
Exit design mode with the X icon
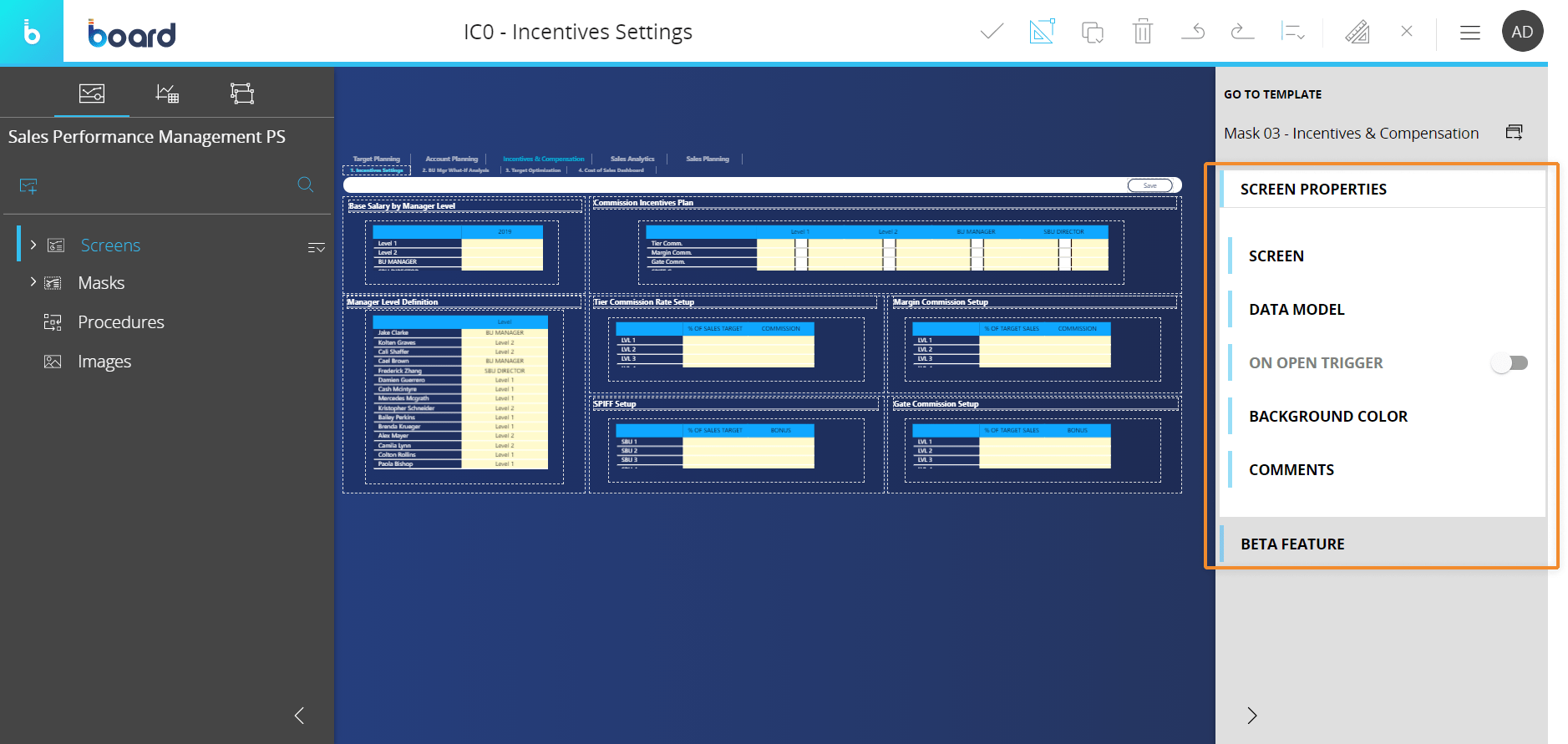[x=1407, y=32]
